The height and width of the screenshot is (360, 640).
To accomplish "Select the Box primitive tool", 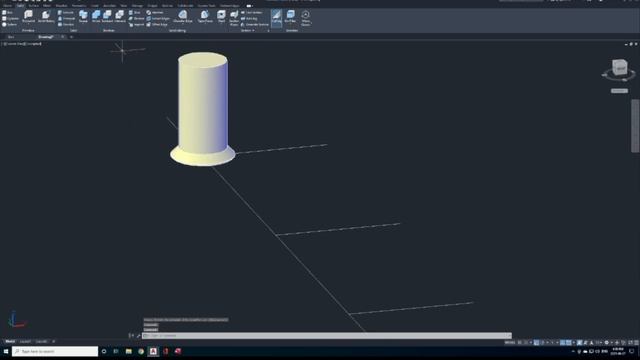I will [x=7, y=13].
